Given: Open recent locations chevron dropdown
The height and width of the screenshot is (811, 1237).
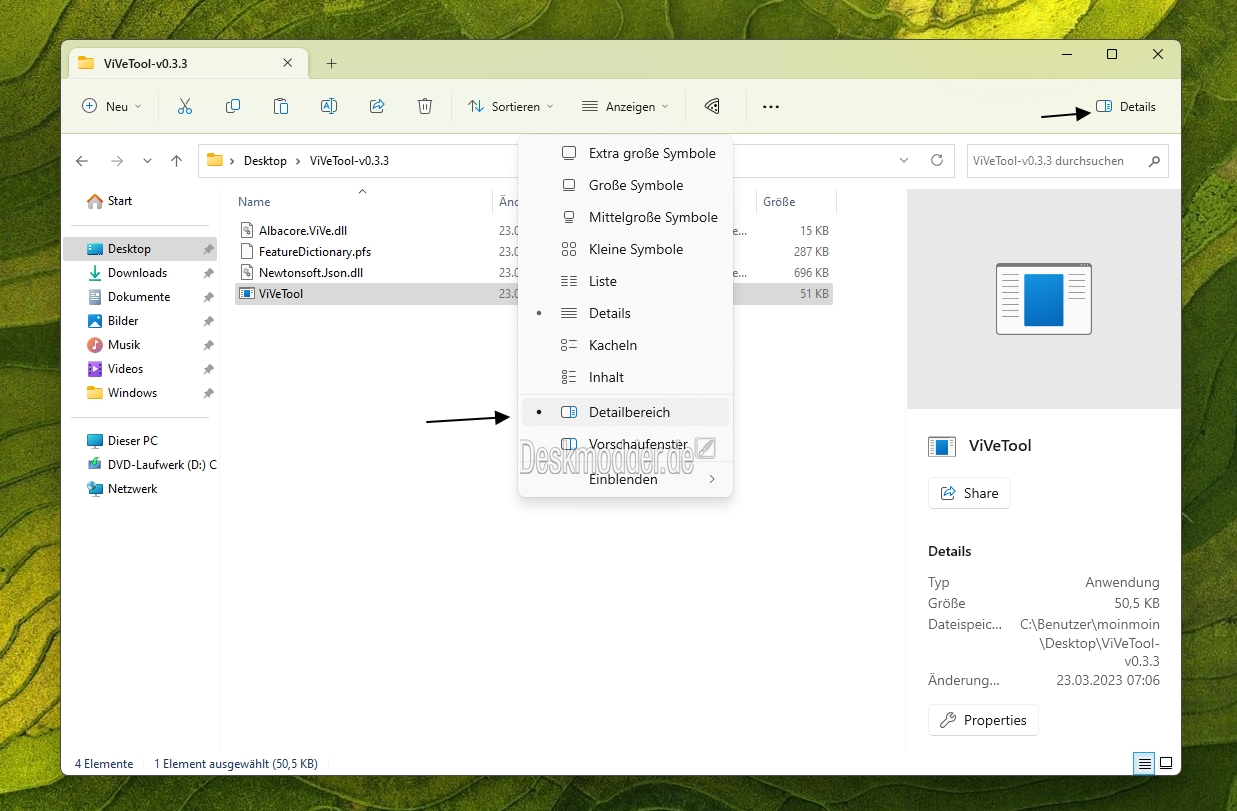Looking at the screenshot, I should tap(148, 161).
